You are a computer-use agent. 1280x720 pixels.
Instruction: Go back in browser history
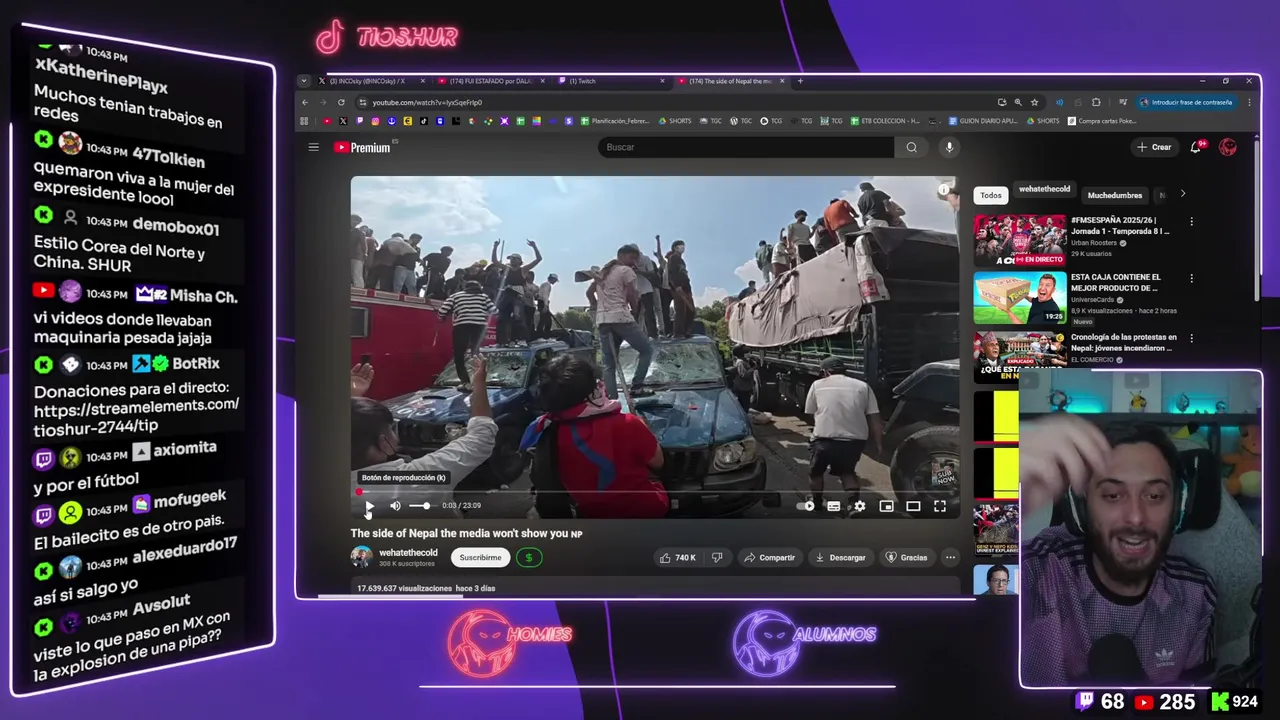[306, 102]
